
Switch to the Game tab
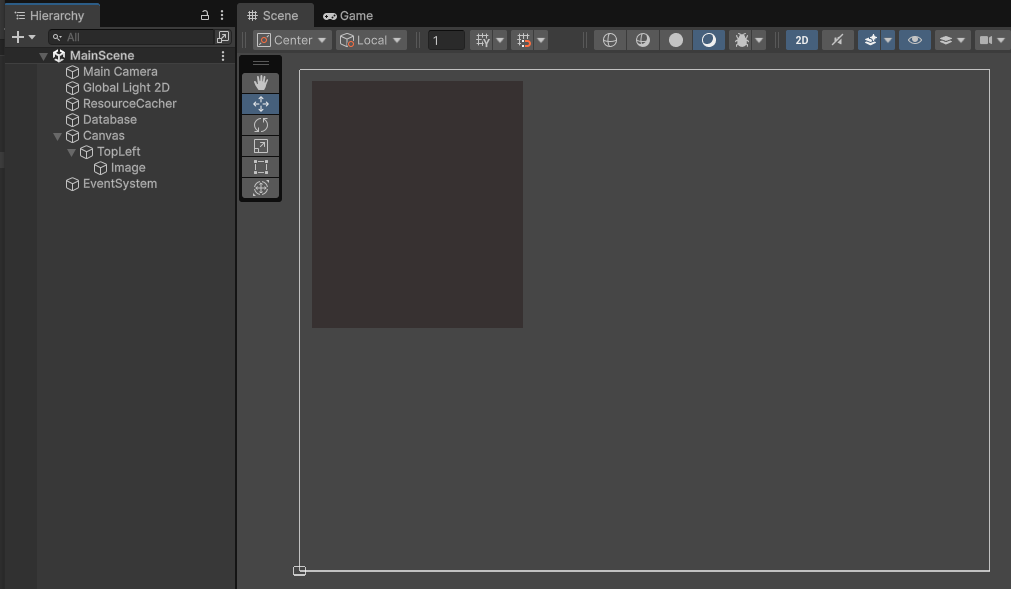(x=348, y=16)
